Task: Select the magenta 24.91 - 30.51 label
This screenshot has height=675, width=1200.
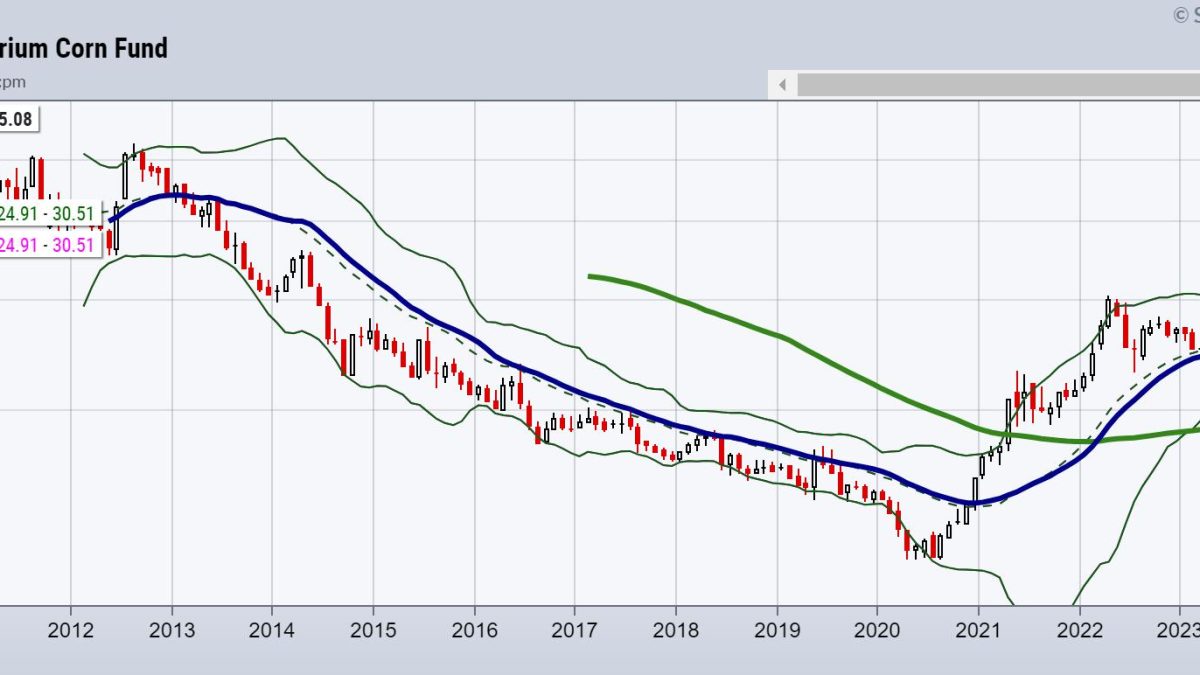Action: click(50, 245)
